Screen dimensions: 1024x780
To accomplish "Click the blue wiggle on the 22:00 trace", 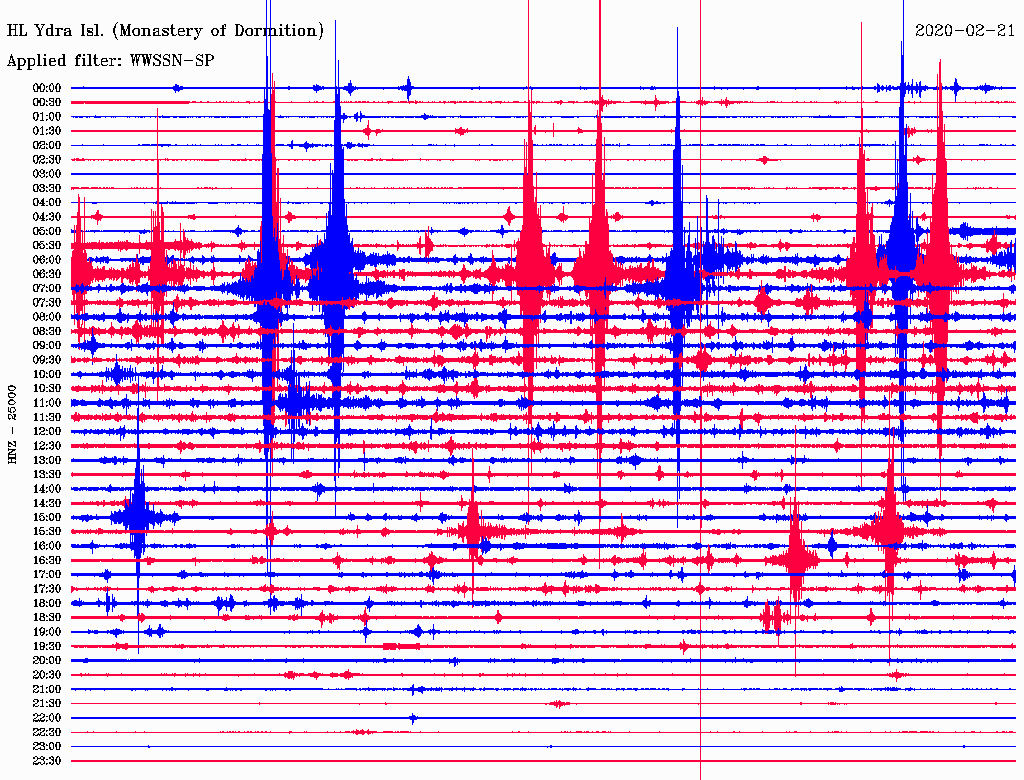I will coord(413,718).
